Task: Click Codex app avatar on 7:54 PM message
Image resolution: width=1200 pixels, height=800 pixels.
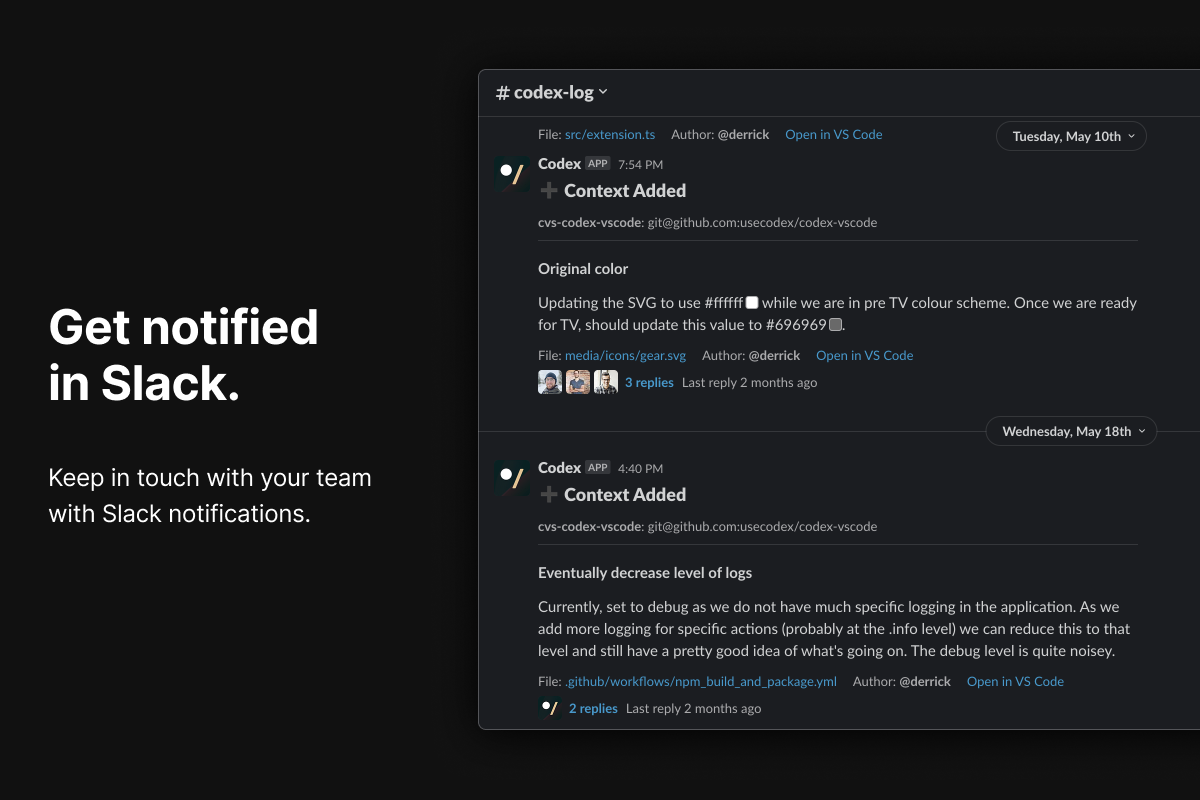Action: point(512,174)
